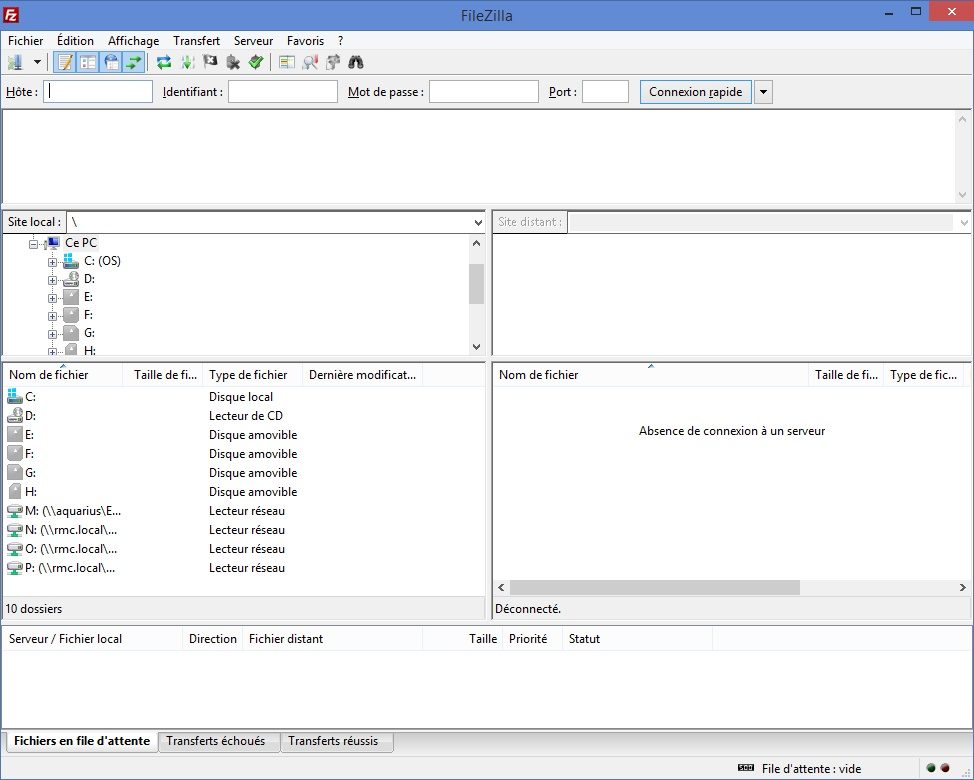Open the Site Manager dropdown arrow
Viewport: 974px width, 780px height.
[x=37, y=62]
